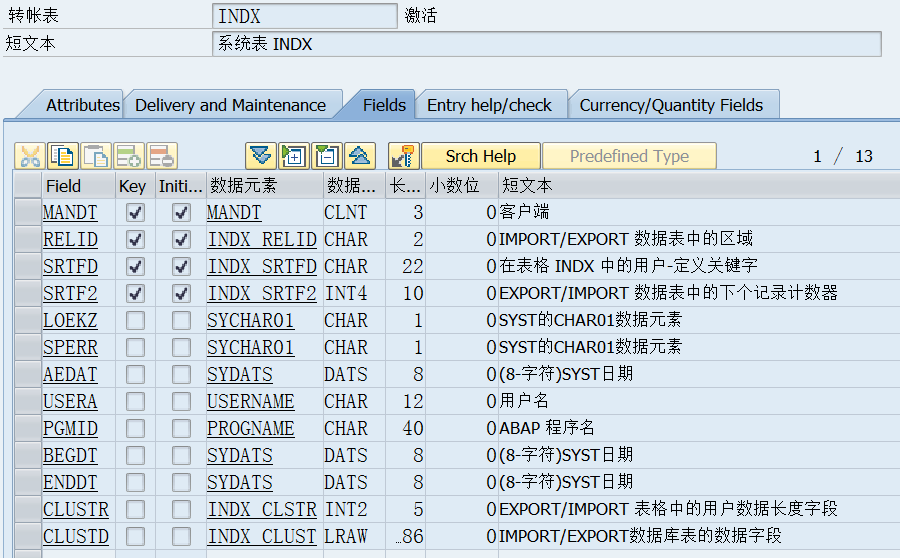Click the Srch Help button
Image resolution: width=900 pixels, height=558 pixels.
[481, 156]
